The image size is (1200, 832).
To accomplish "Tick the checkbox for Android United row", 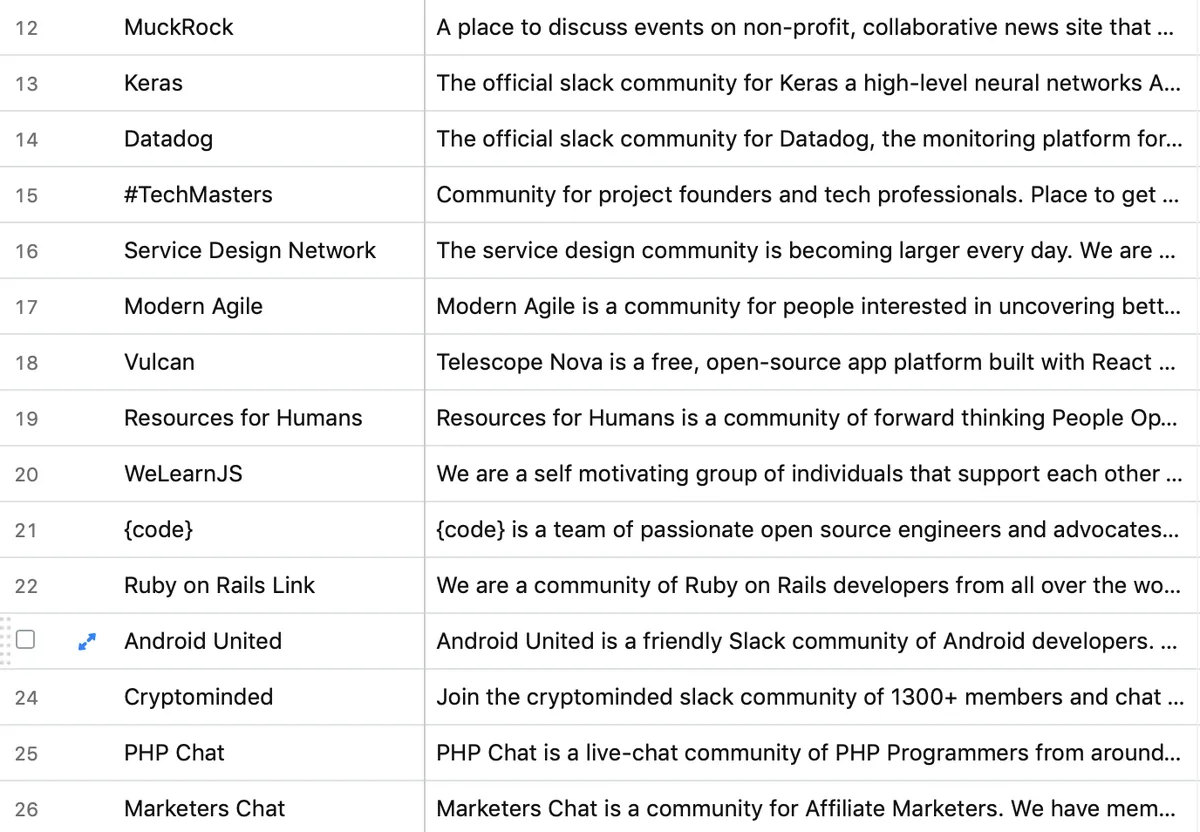I will tap(26, 640).
